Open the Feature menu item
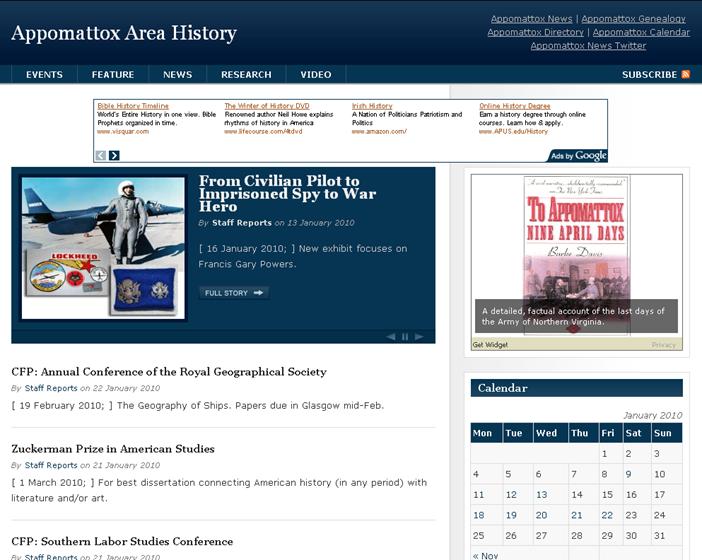Screen dimensions: 702x560 click(x=113, y=75)
